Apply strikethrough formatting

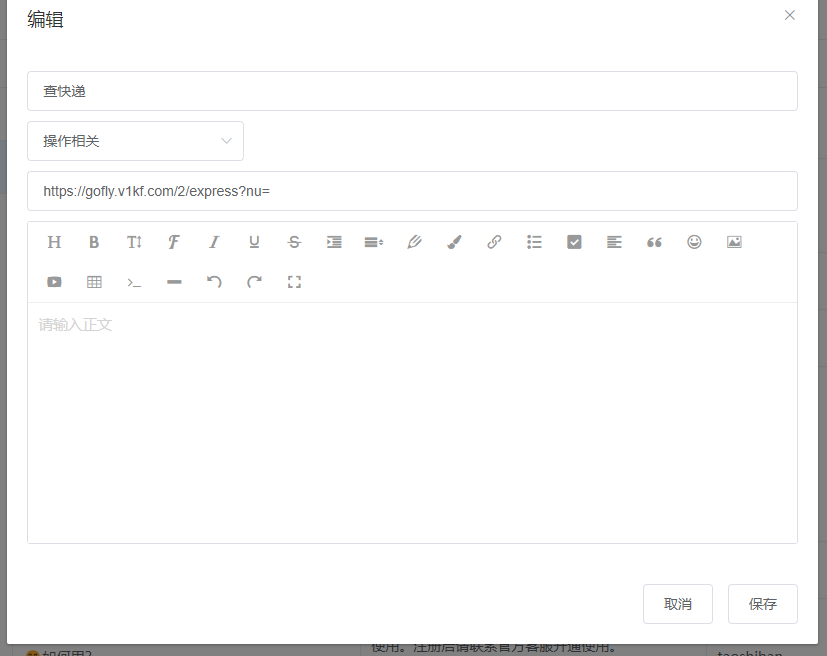coord(294,242)
